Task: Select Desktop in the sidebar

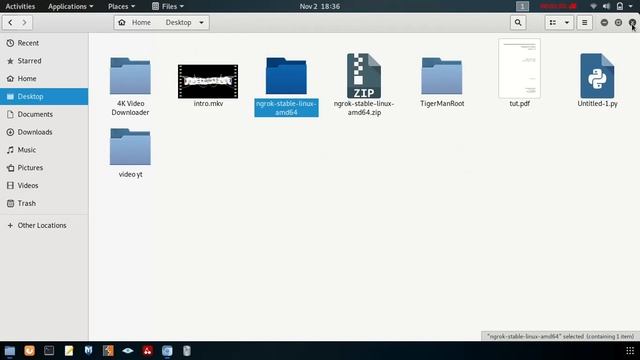Action: pyautogui.click(x=44, y=96)
